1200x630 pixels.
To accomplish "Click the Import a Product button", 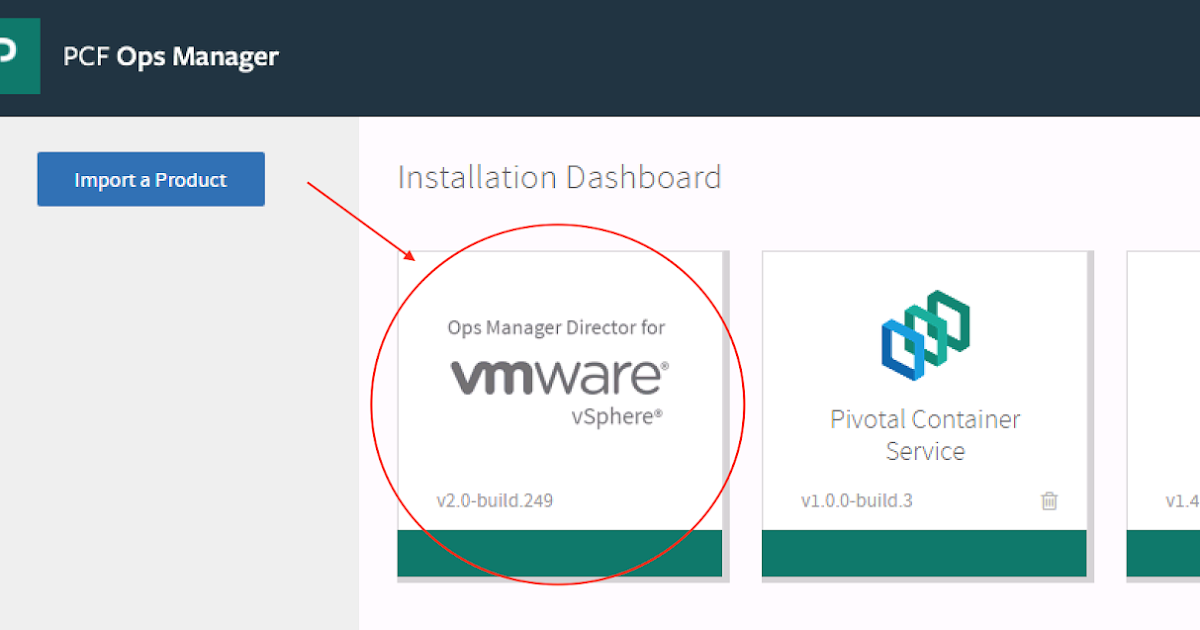I will pyautogui.click(x=151, y=180).
